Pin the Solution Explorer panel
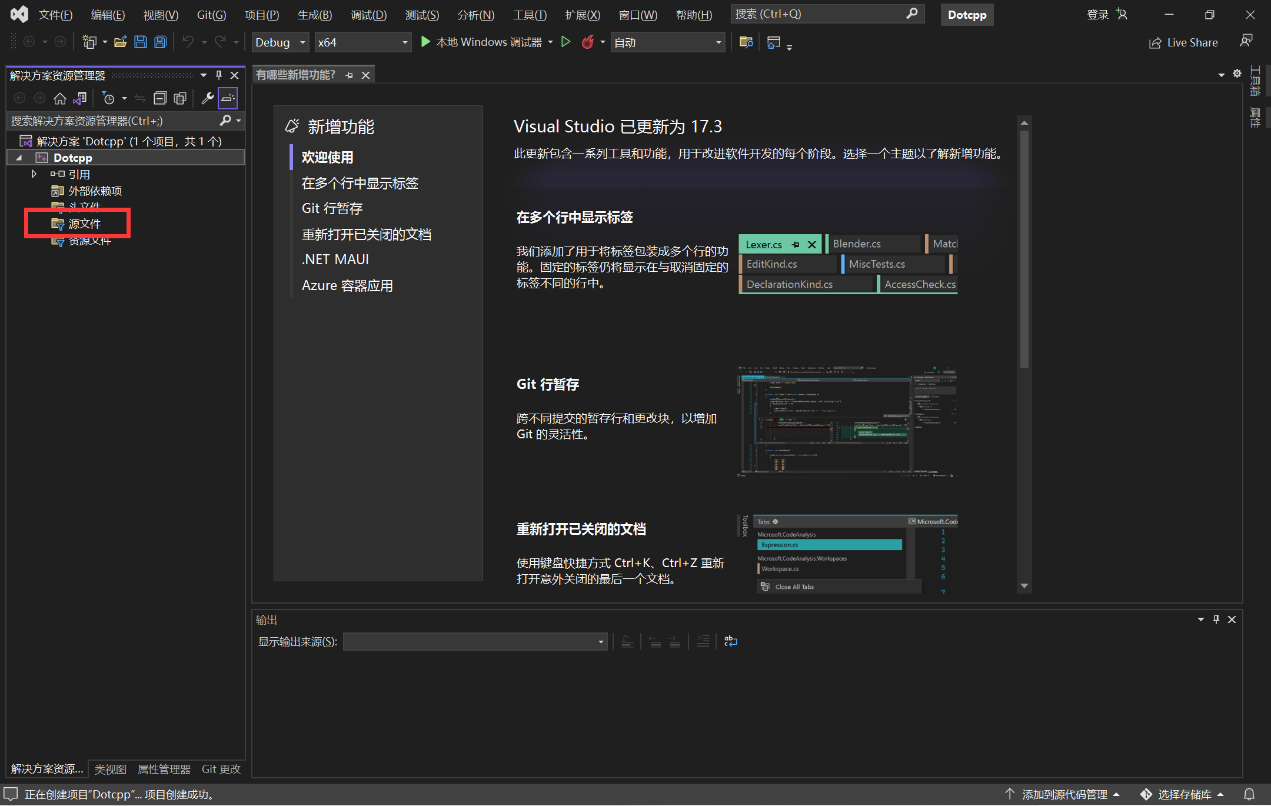Viewport: 1271px width, 806px height. pyautogui.click(x=219, y=76)
